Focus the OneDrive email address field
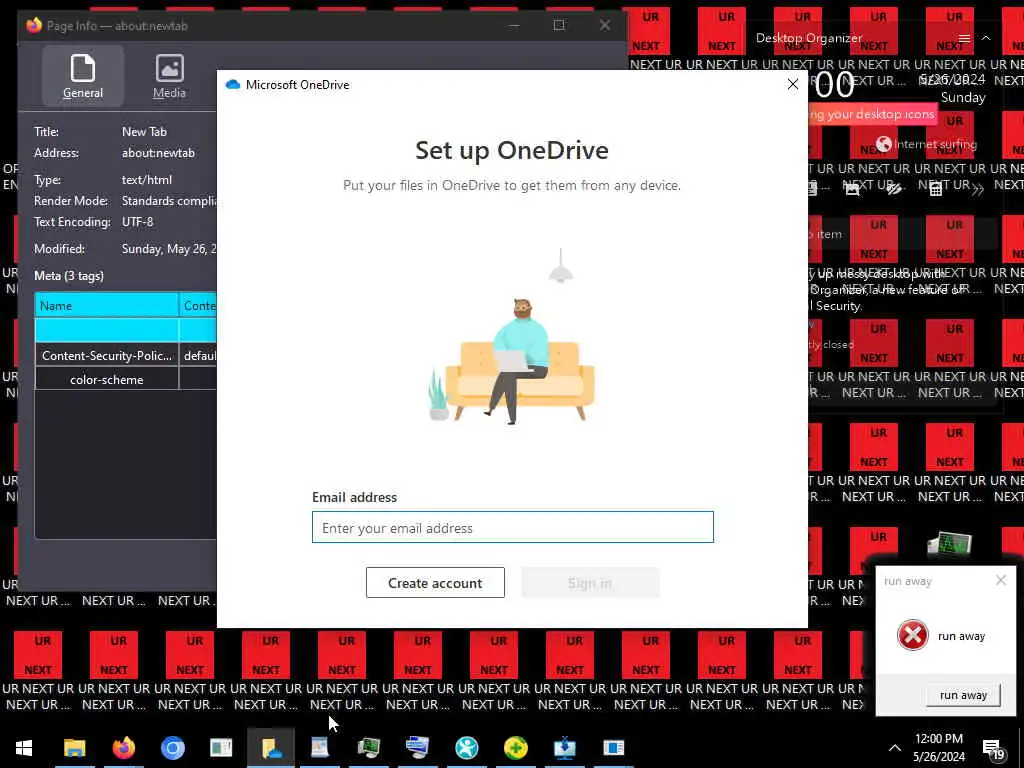Viewport: 1024px width, 768px height. [513, 527]
